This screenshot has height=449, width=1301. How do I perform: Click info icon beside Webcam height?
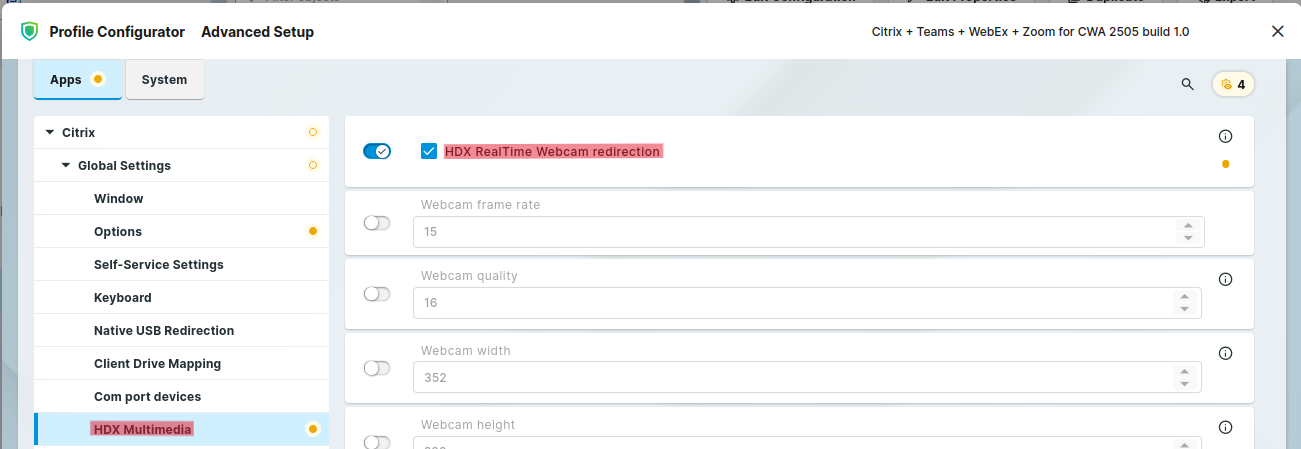tap(1225, 427)
